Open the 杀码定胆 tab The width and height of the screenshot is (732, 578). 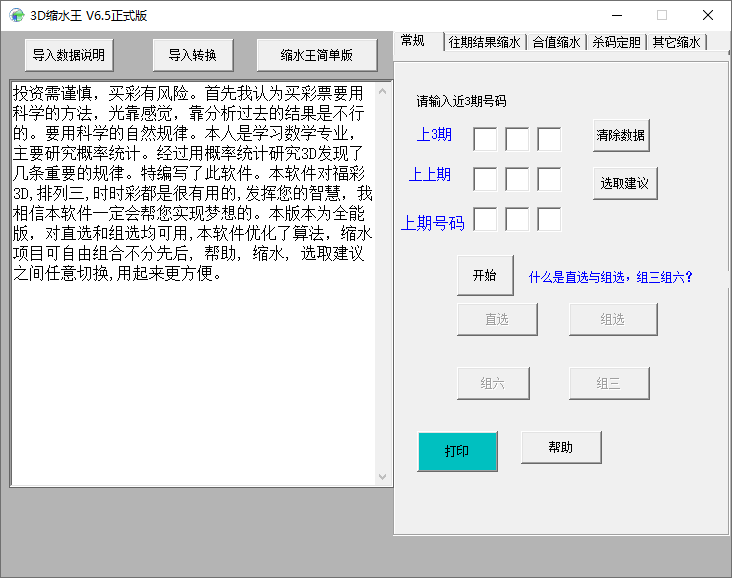tap(616, 42)
